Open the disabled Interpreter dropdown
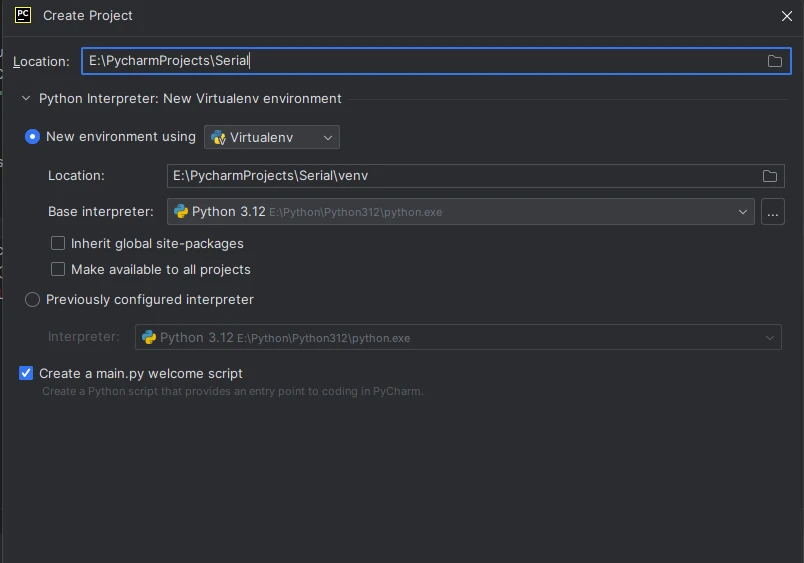 [458, 337]
